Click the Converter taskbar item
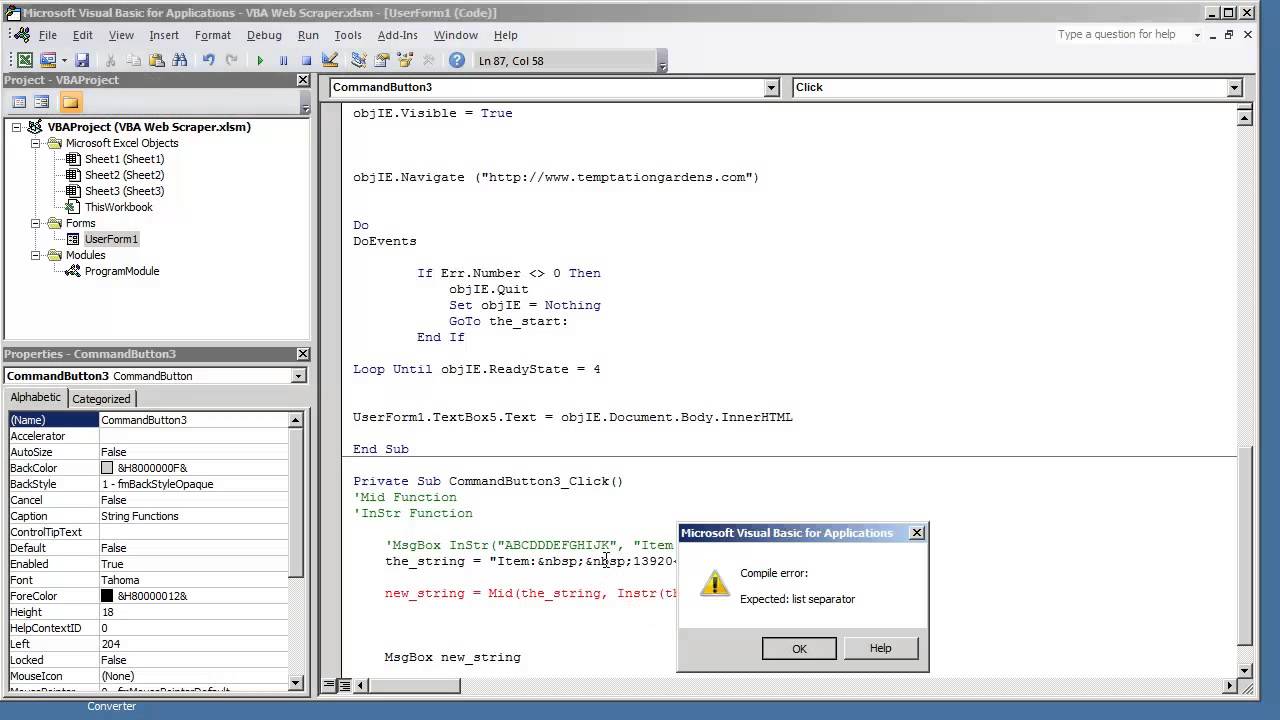 [111, 706]
